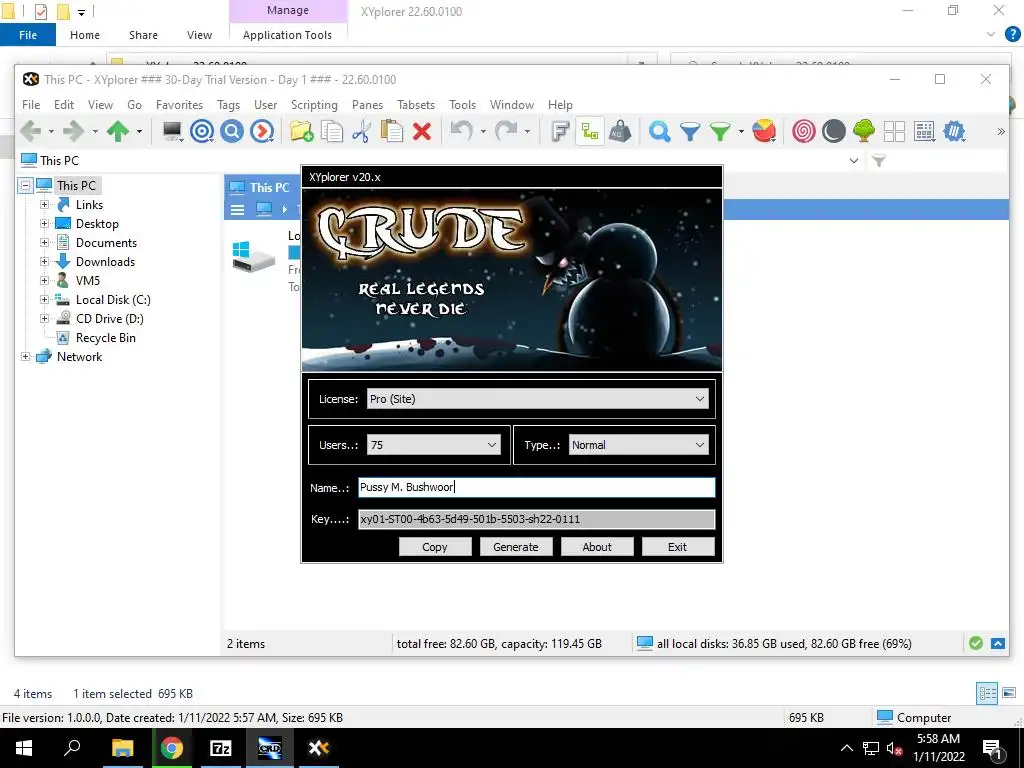Viewport: 1024px width, 768px height.
Task: Click the Copy pages icon in toolbar
Action: (332, 131)
